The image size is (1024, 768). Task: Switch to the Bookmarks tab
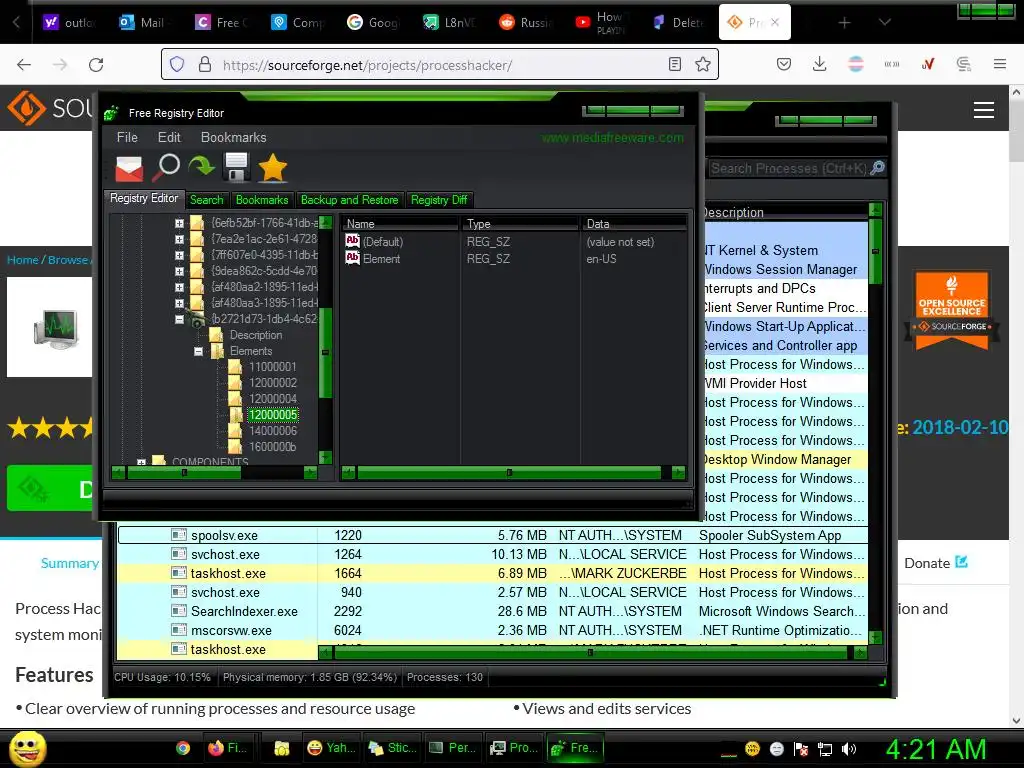[x=262, y=200]
